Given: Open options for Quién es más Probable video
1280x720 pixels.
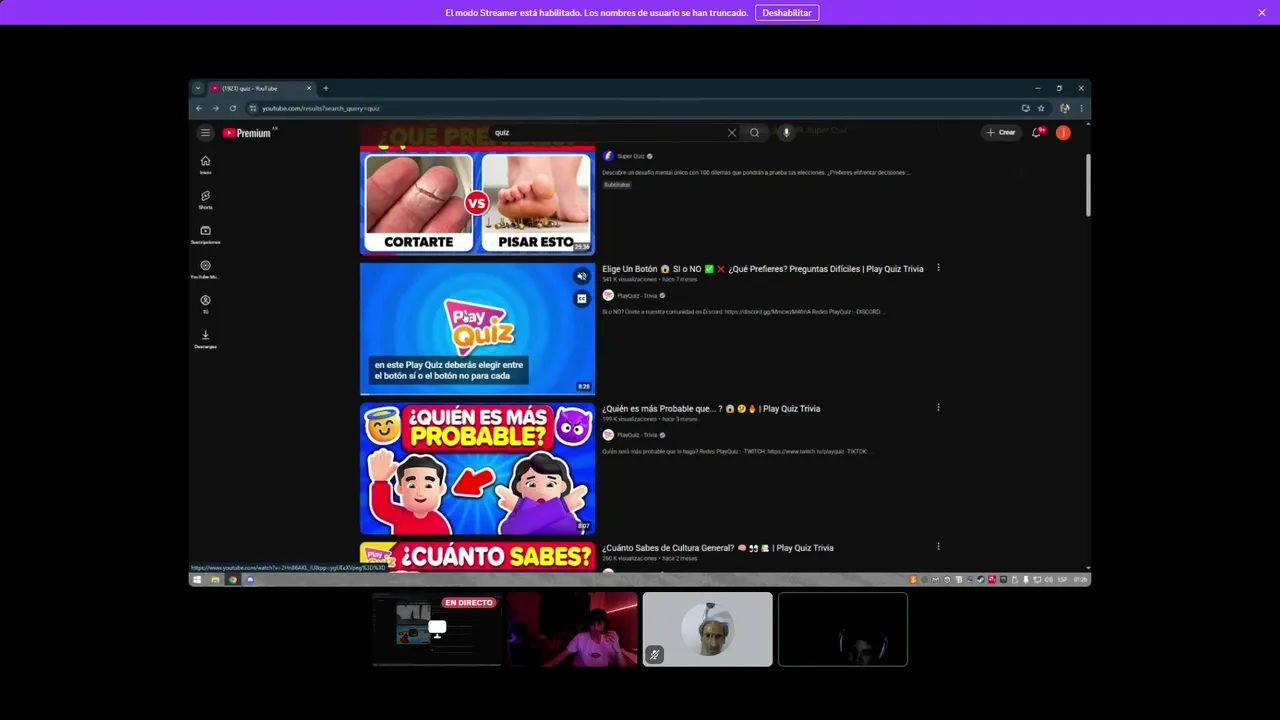Looking at the screenshot, I should (x=938, y=408).
